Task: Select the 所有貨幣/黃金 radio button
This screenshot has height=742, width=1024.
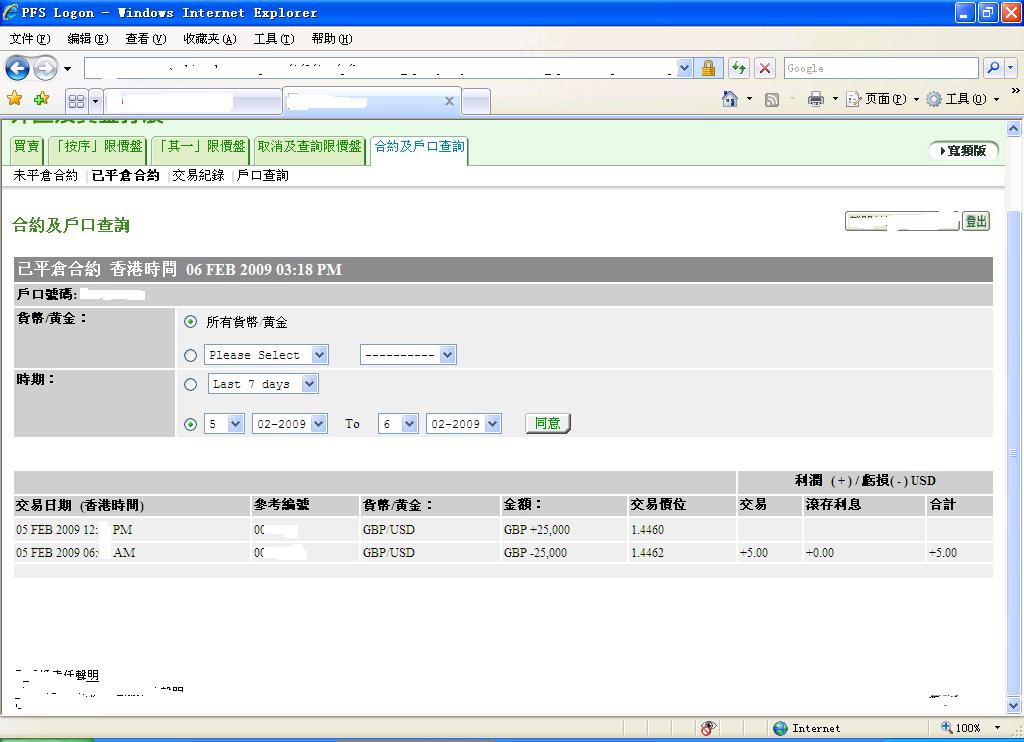Action: (x=191, y=322)
